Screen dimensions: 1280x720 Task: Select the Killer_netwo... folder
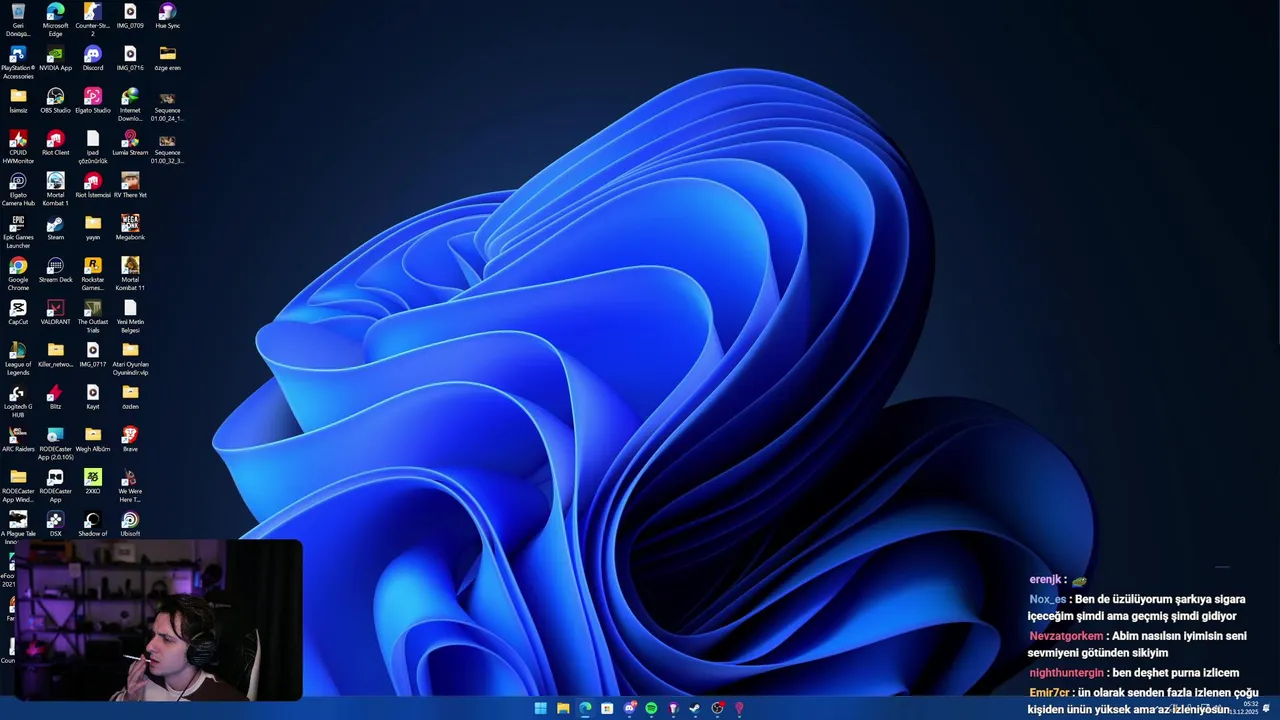pyautogui.click(x=55, y=355)
